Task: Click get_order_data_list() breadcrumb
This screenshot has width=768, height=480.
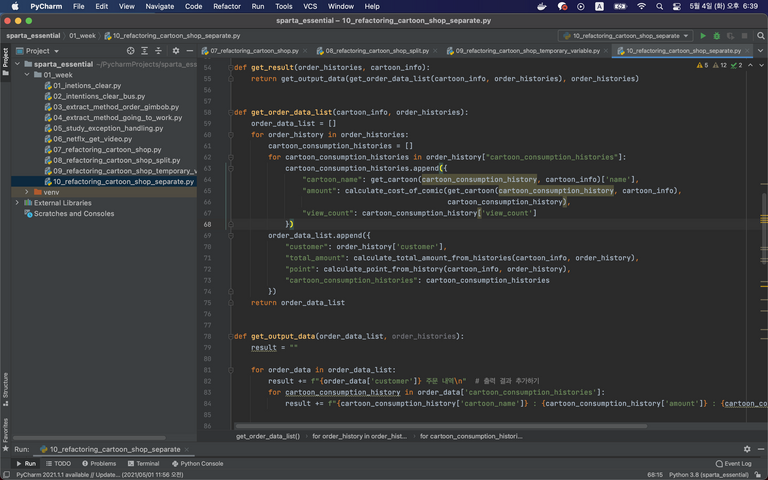Action: pyautogui.click(x=267, y=436)
